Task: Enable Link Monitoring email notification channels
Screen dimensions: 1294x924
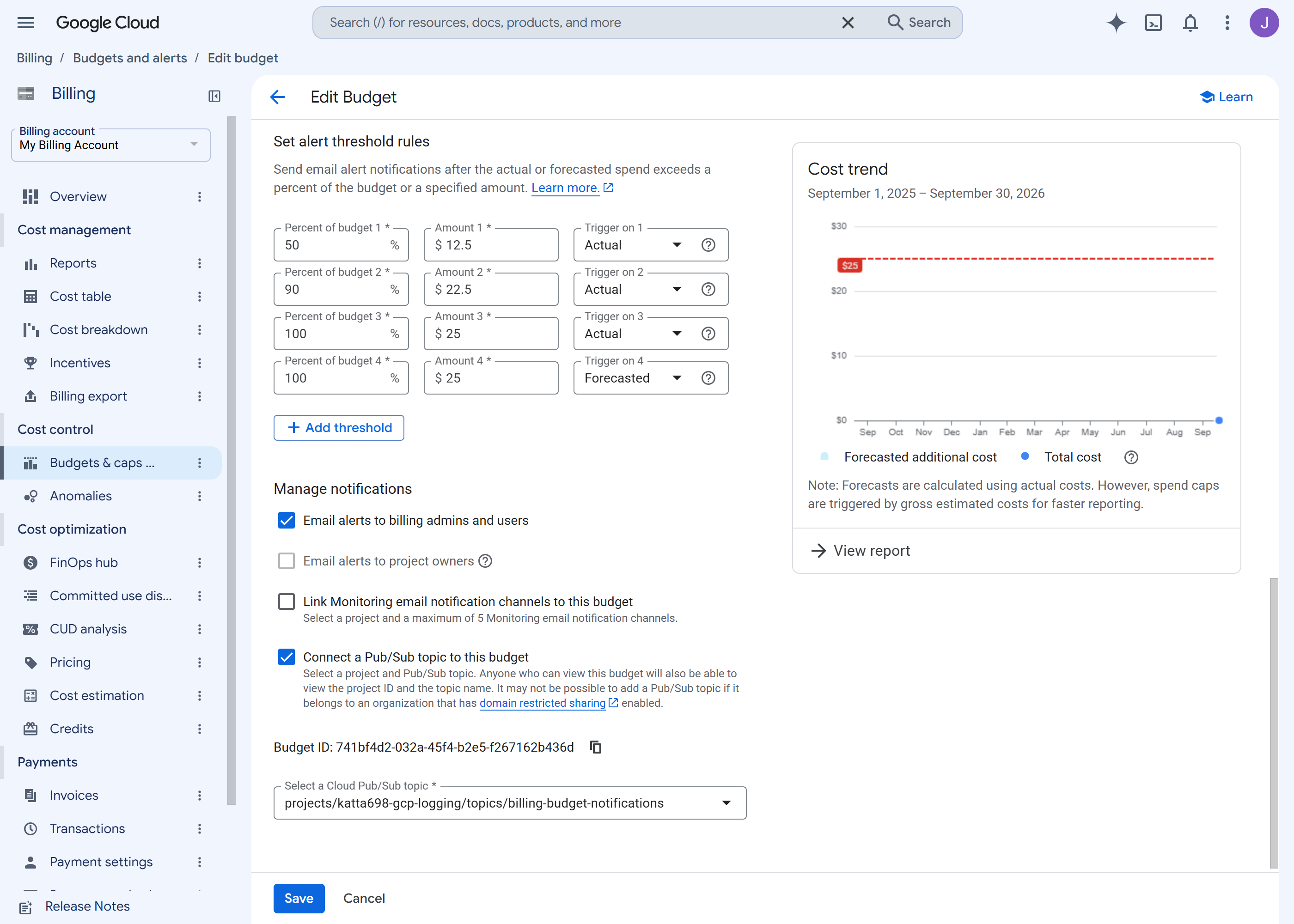Action: 286,602
